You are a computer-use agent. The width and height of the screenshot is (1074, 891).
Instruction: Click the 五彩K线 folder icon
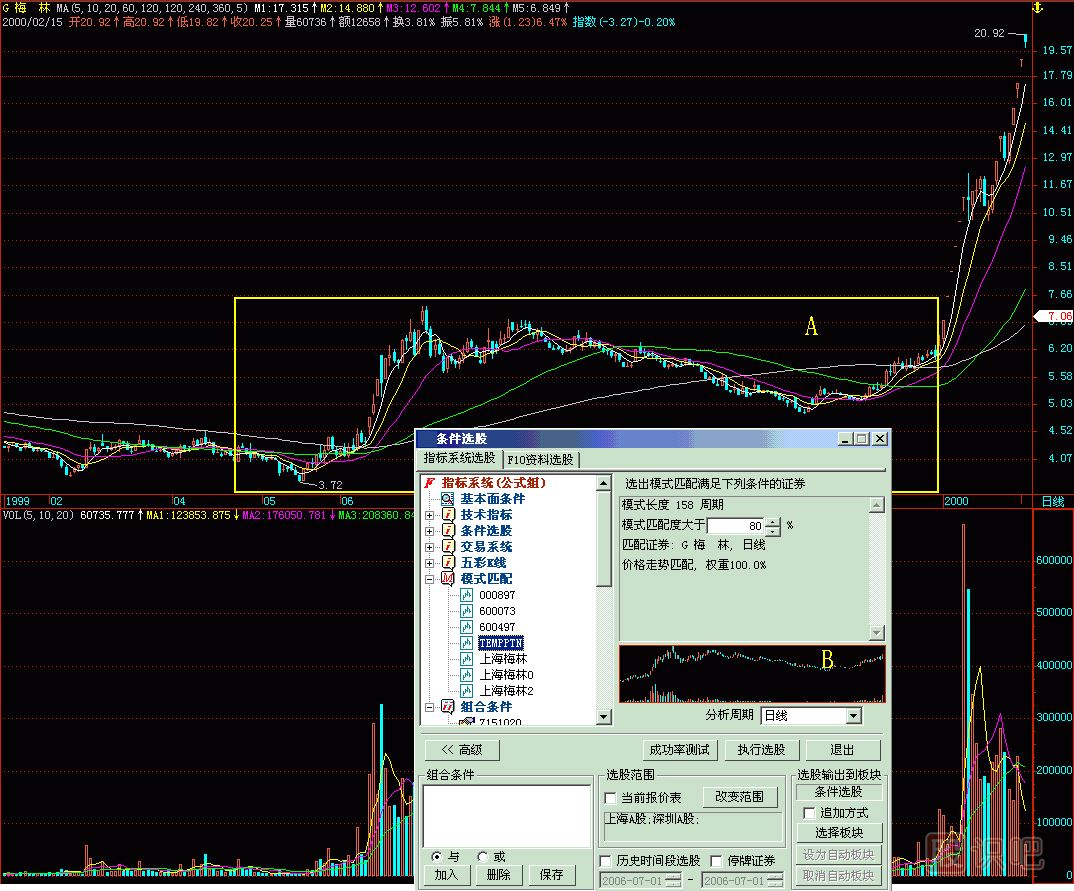(448, 563)
